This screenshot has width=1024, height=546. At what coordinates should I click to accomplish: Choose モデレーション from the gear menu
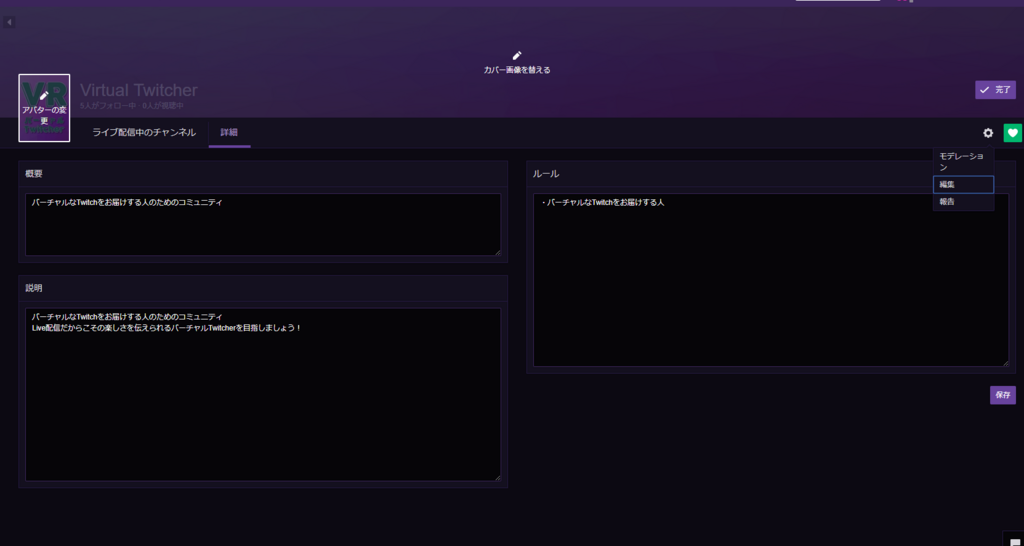coord(963,161)
